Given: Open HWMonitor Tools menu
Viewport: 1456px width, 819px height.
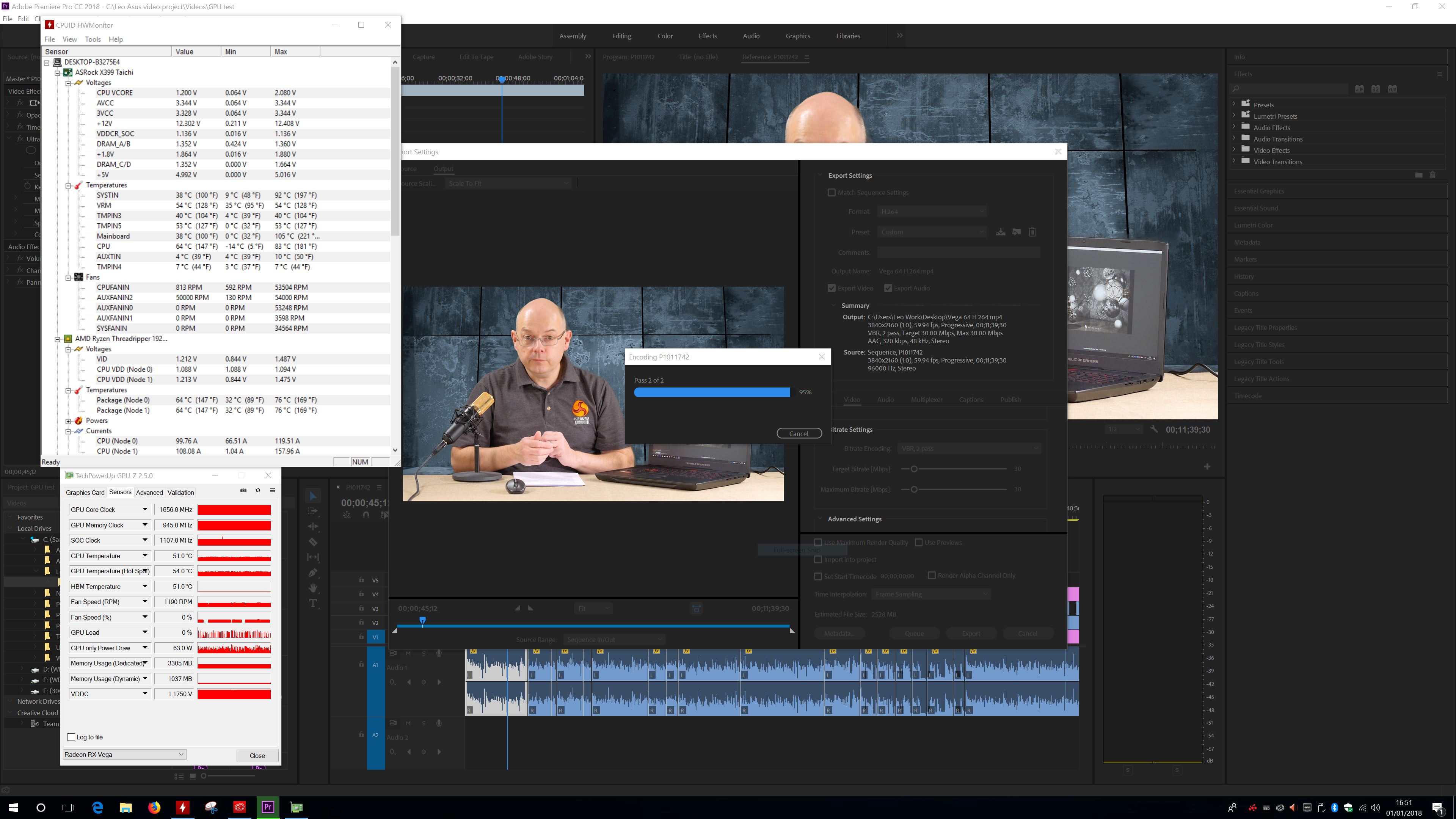Looking at the screenshot, I should [x=93, y=39].
